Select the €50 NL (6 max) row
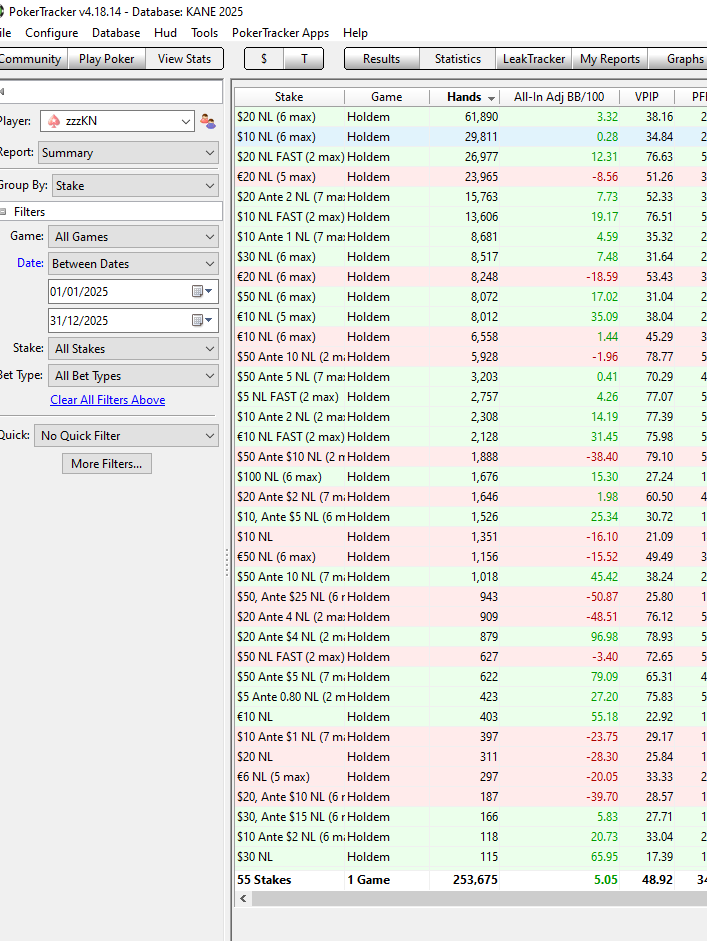The width and height of the screenshot is (707, 941). coord(471,557)
